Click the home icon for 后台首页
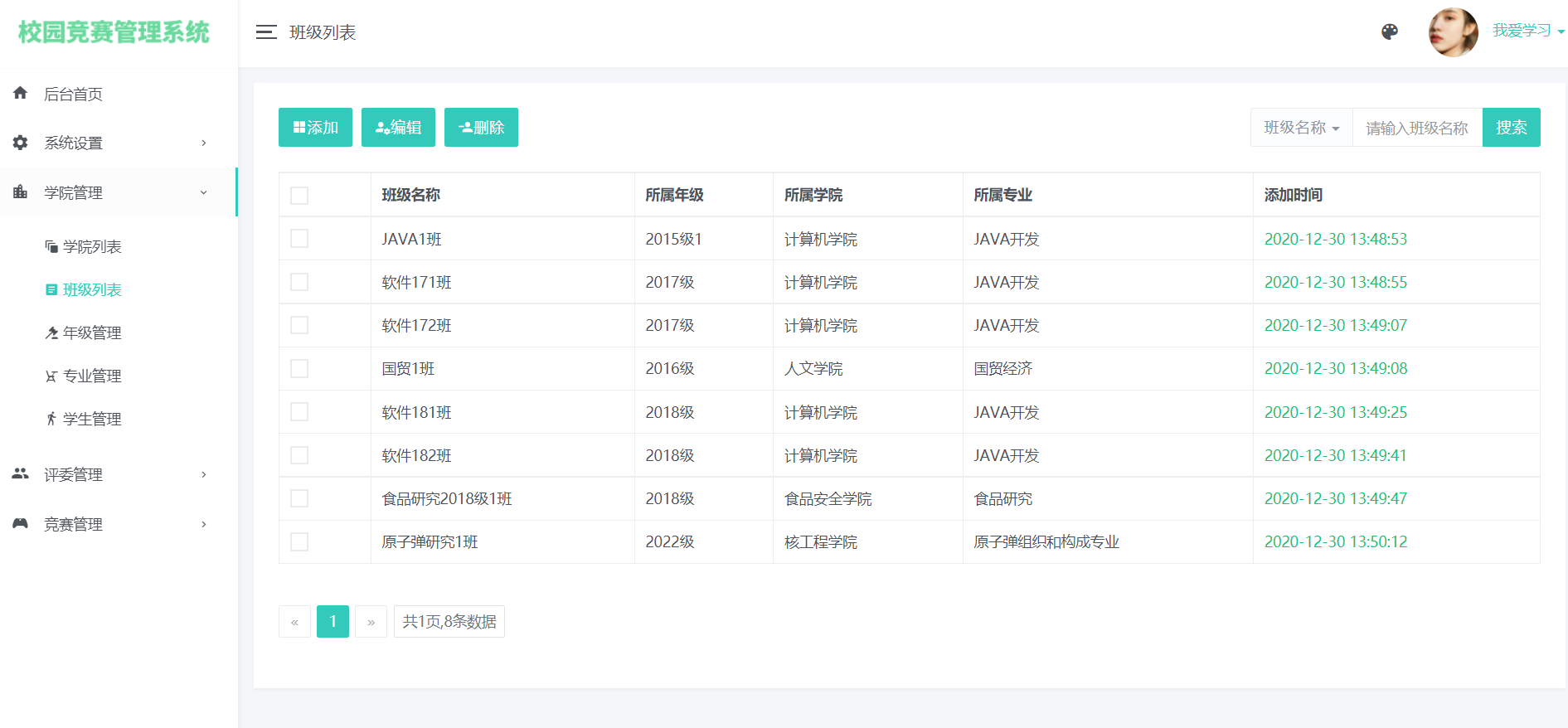1568x728 pixels. (21, 93)
